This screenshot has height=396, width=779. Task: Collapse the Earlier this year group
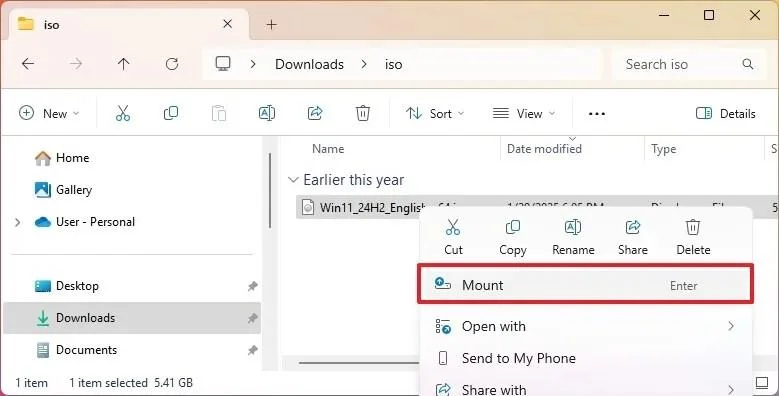point(293,180)
